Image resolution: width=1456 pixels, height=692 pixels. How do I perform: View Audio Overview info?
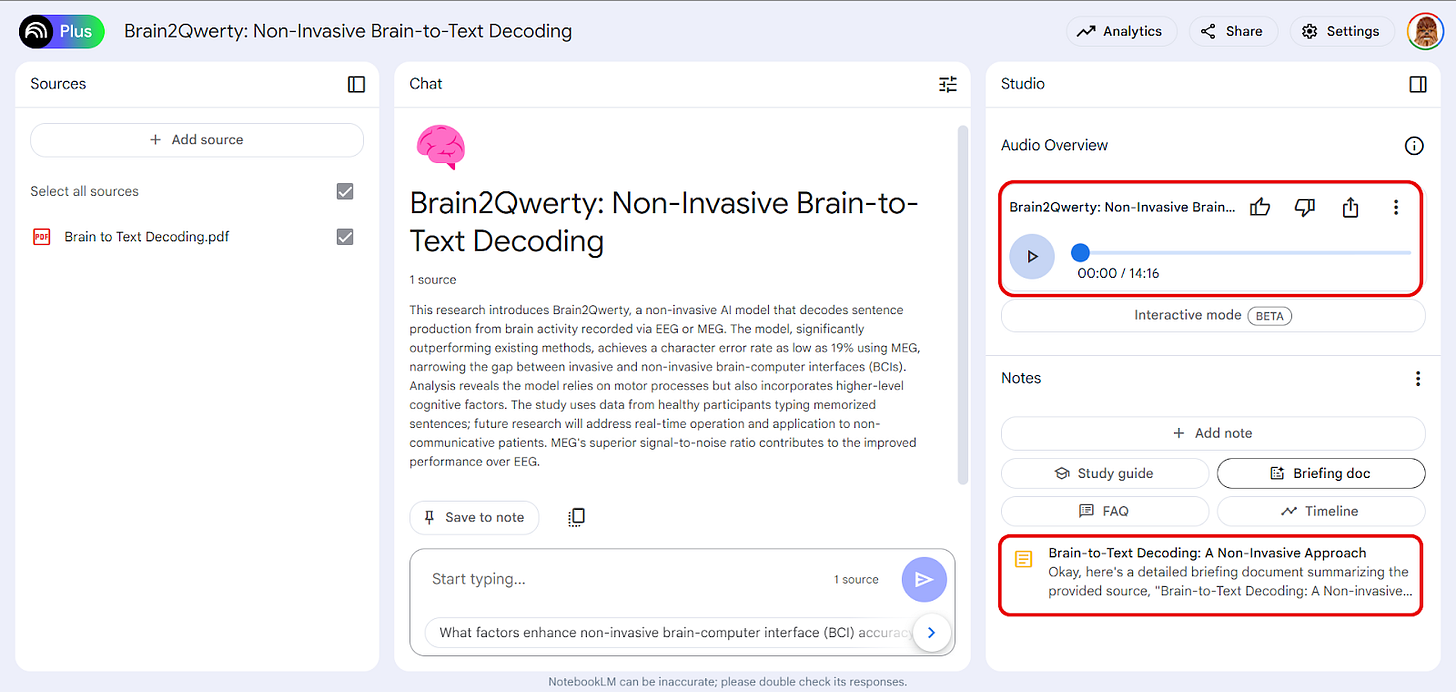tap(1414, 146)
